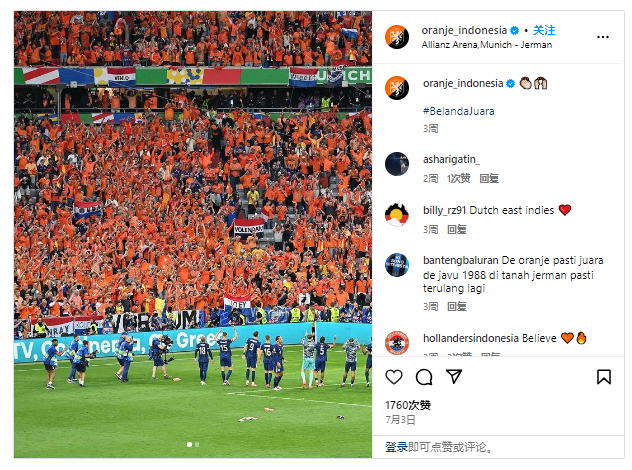Share the post via paper plane icon
Image resolution: width=632 pixels, height=470 pixels.
pyautogui.click(x=454, y=376)
